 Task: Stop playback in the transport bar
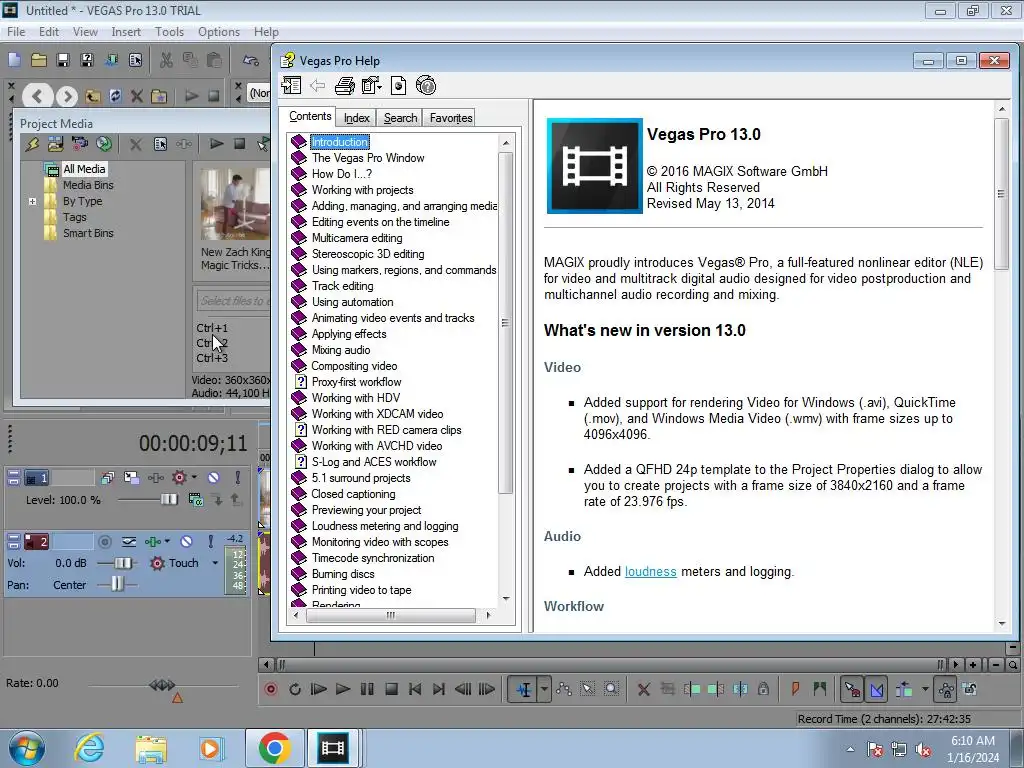coord(391,689)
